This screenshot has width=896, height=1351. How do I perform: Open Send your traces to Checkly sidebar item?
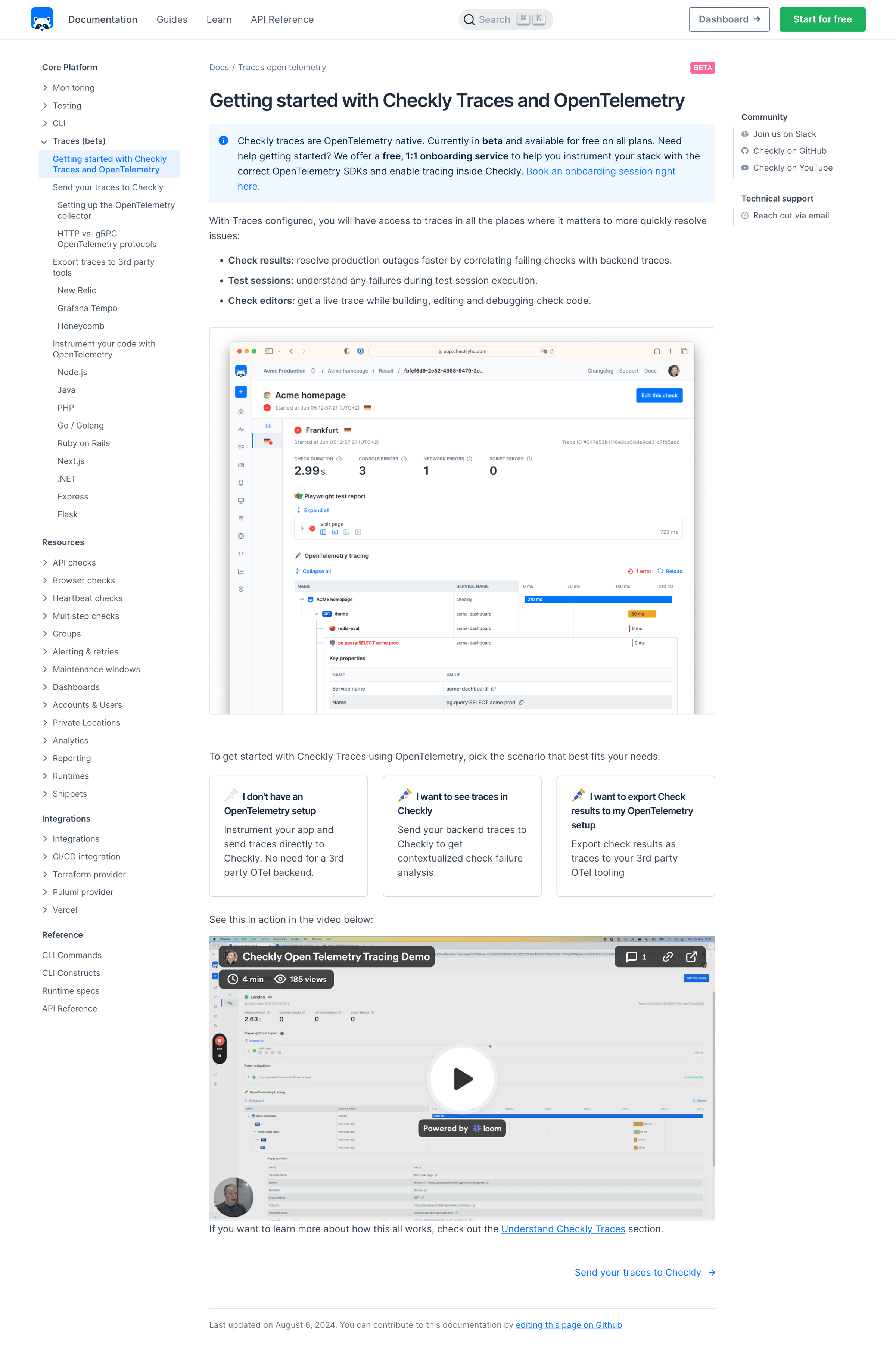(x=108, y=187)
